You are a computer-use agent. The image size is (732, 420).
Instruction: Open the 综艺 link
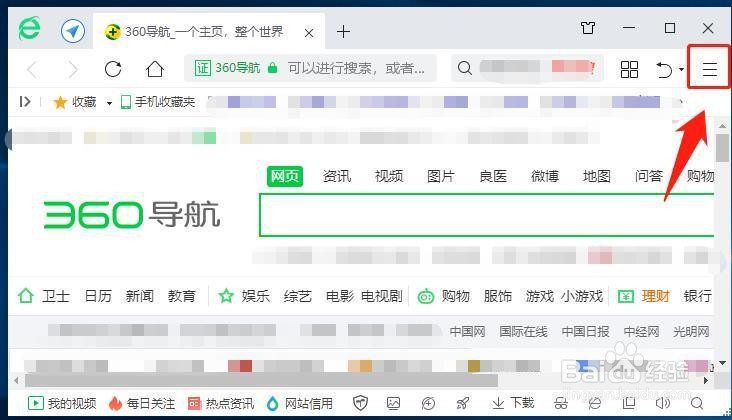tap(297, 296)
